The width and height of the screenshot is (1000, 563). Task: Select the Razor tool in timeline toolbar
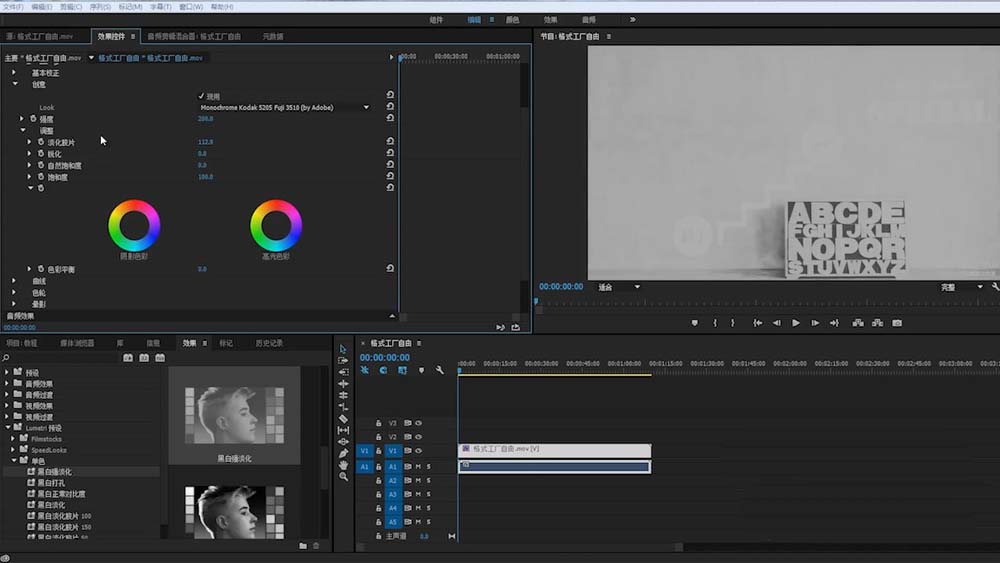point(343,419)
